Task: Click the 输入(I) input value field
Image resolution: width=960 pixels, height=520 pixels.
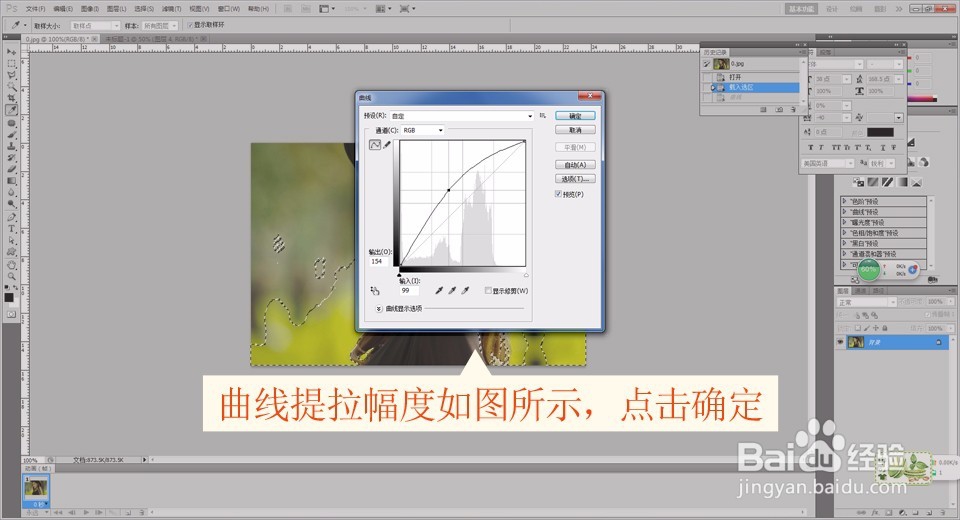Action: [x=410, y=290]
